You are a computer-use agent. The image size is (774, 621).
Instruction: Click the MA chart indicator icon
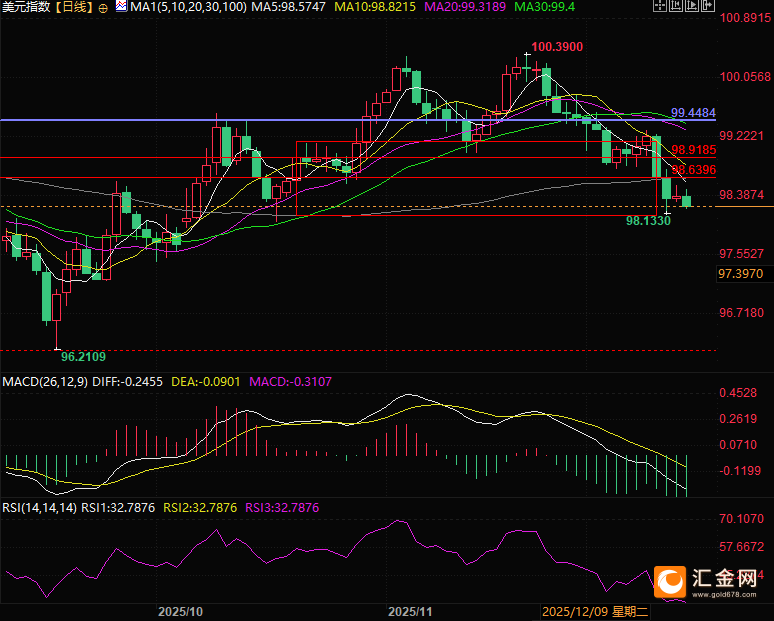point(121,7)
